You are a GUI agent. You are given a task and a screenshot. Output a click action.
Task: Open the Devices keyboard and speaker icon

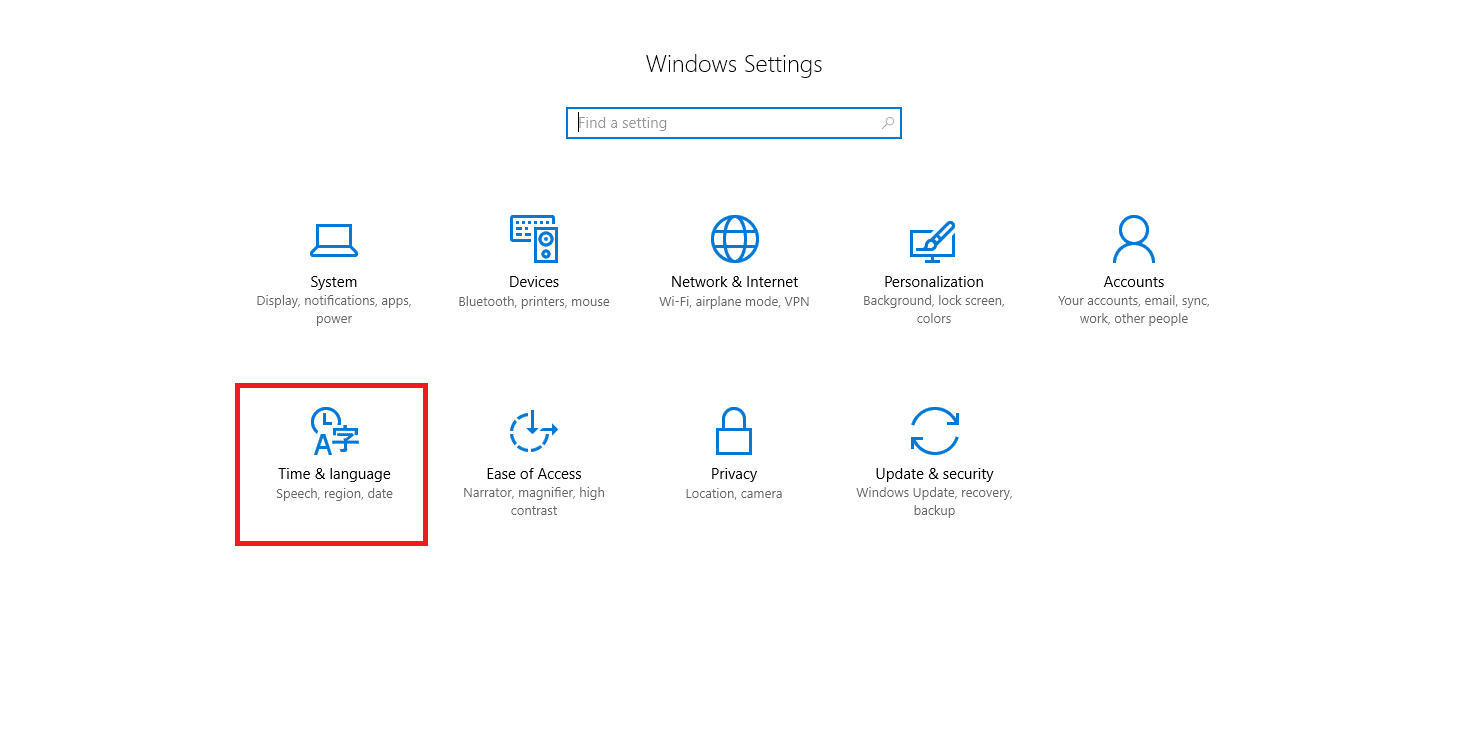534,238
